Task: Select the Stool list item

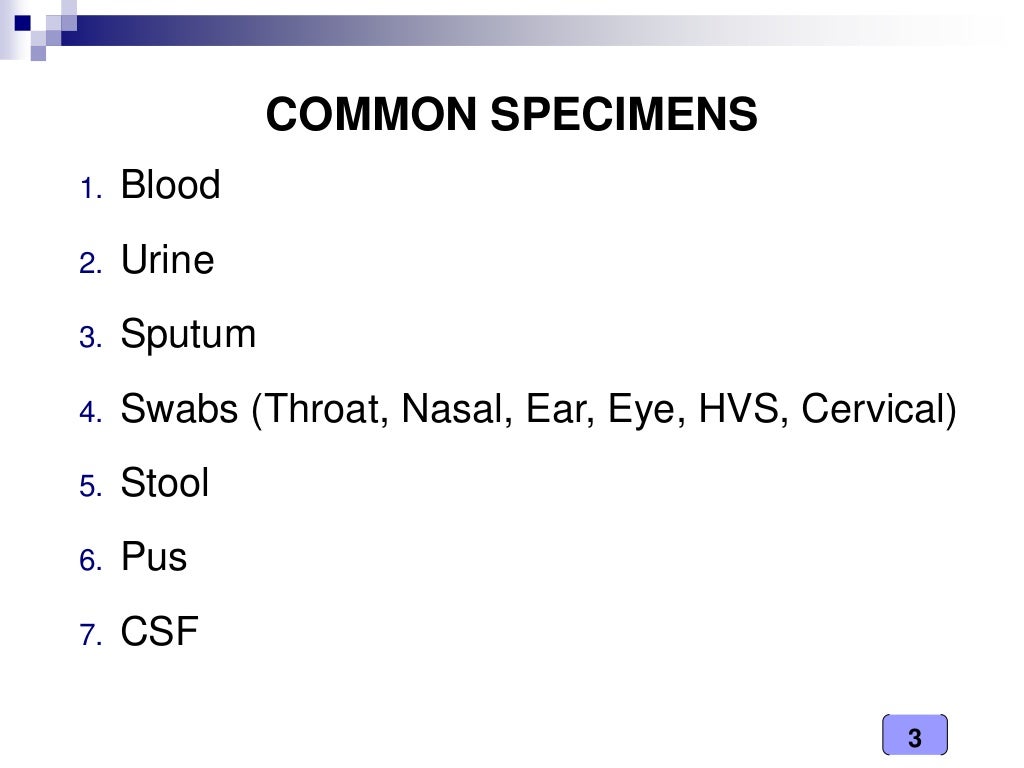Action: [165, 484]
